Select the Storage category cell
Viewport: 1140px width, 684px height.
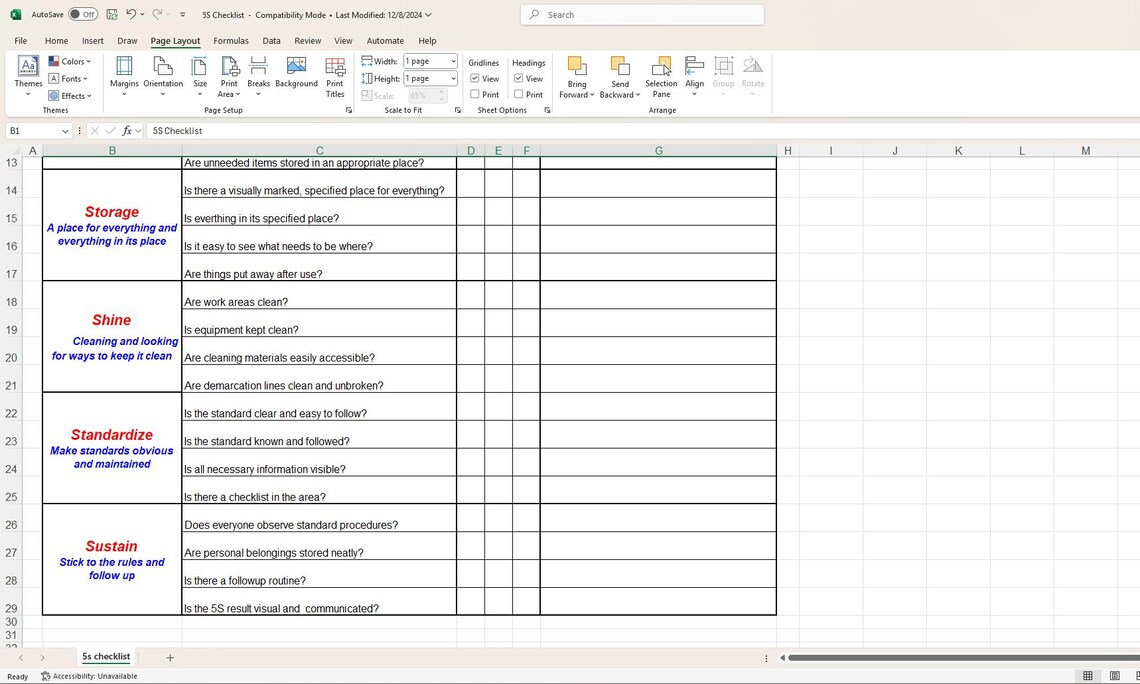(112, 225)
